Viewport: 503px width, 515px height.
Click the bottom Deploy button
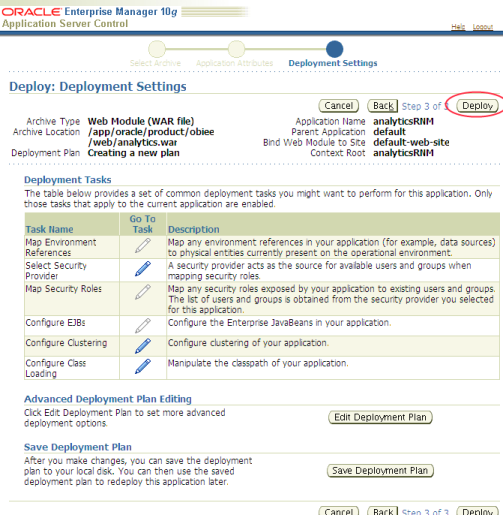coord(477,511)
